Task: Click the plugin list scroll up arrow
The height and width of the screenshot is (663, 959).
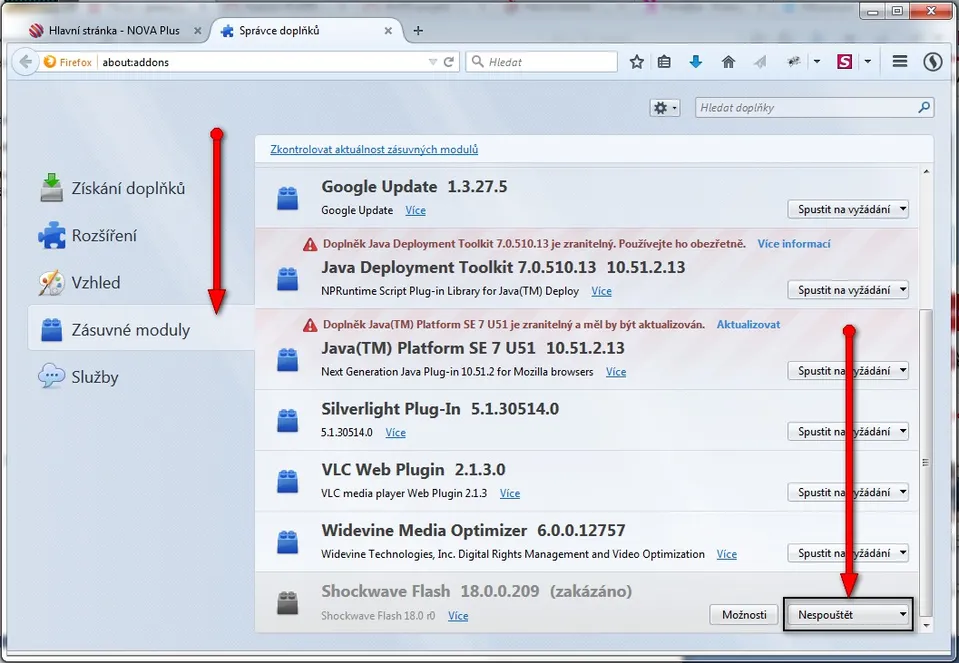Action: [x=926, y=172]
